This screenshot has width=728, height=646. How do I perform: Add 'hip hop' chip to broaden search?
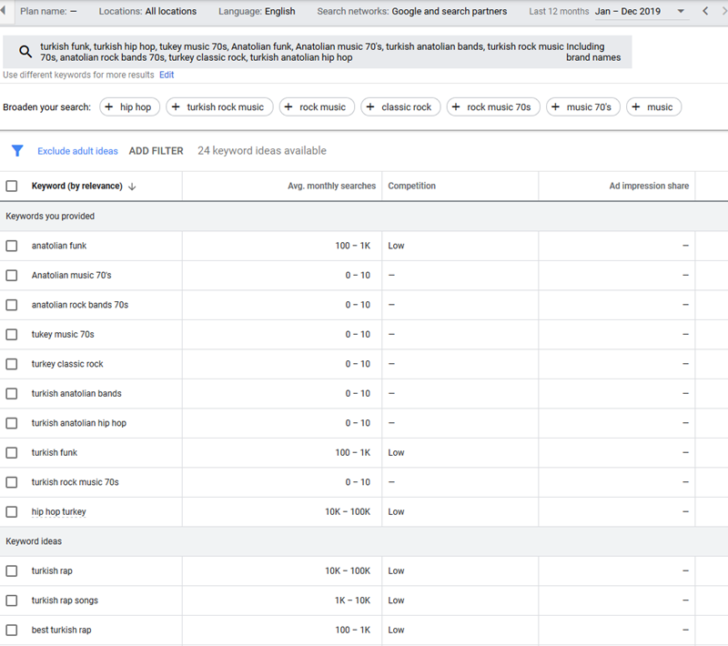click(128, 107)
